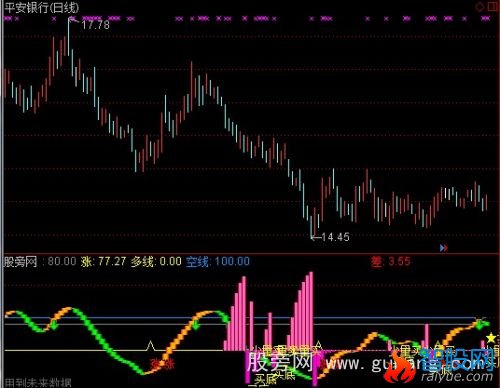Screen dimensions: 500x388
Task: Click the 空线: 100.00 indicator value
Action: [x=218, y=261]
